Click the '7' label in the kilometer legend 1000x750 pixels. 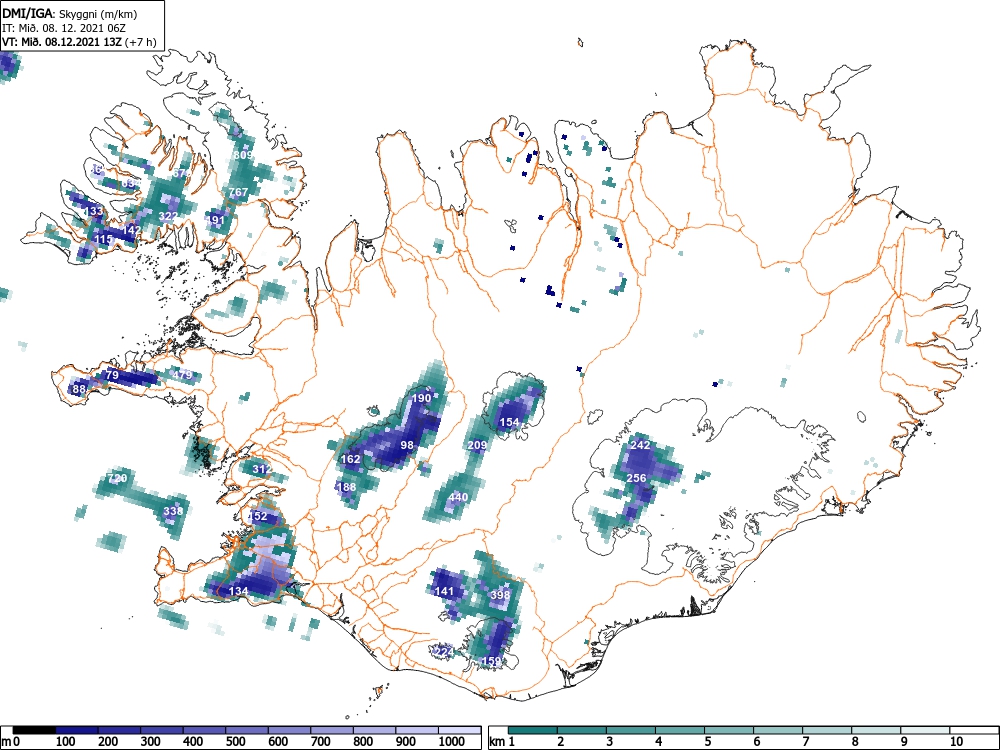(x=805, y=741)
